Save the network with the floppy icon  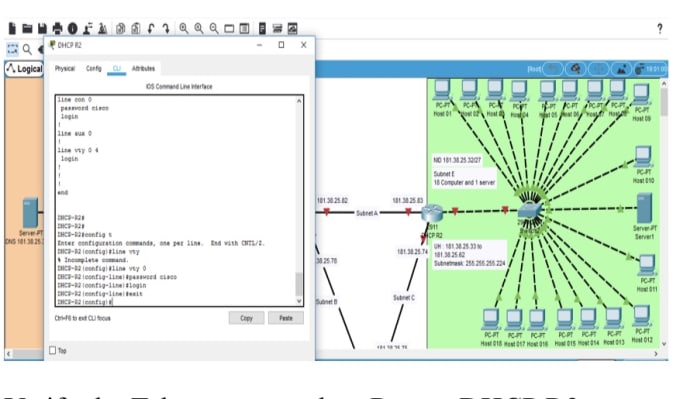pos(42,29)
